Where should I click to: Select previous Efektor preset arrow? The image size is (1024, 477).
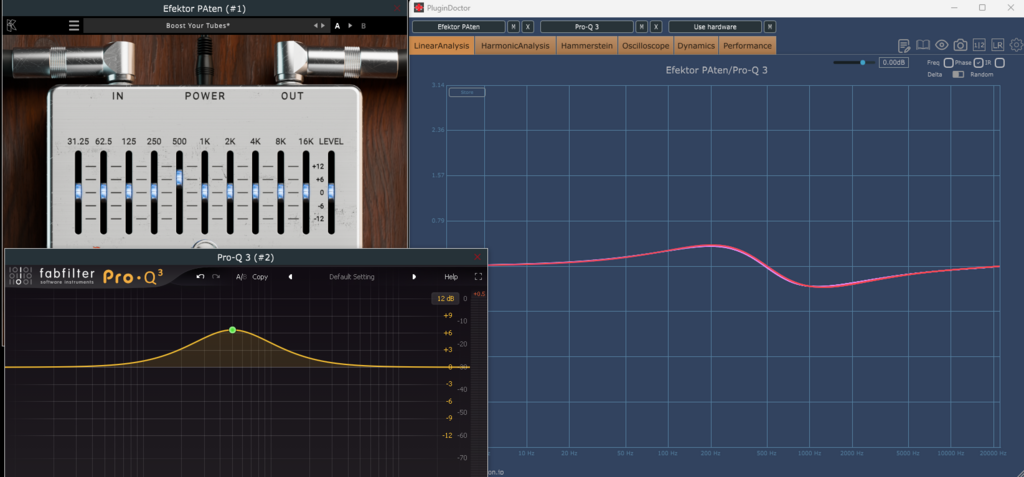pyautogui.click(x=315, y=25)
